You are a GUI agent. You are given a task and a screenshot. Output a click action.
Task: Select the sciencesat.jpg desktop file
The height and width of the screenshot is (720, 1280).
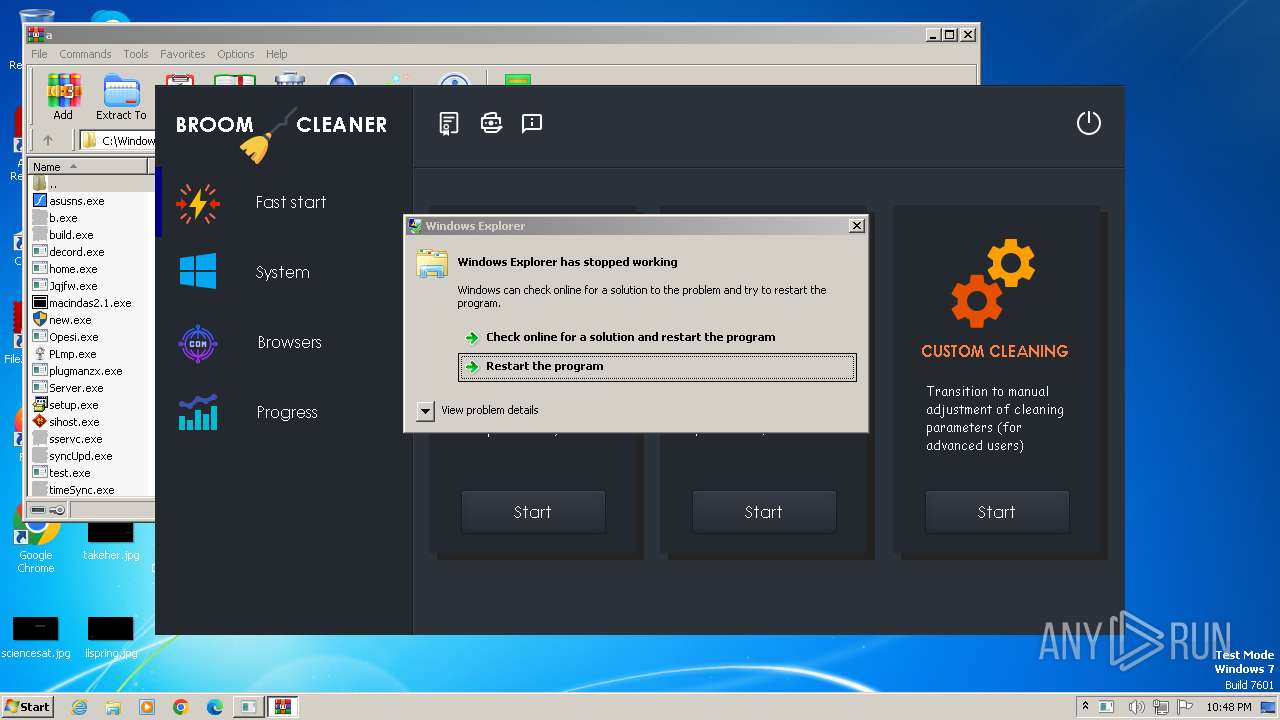pos(35,637)
